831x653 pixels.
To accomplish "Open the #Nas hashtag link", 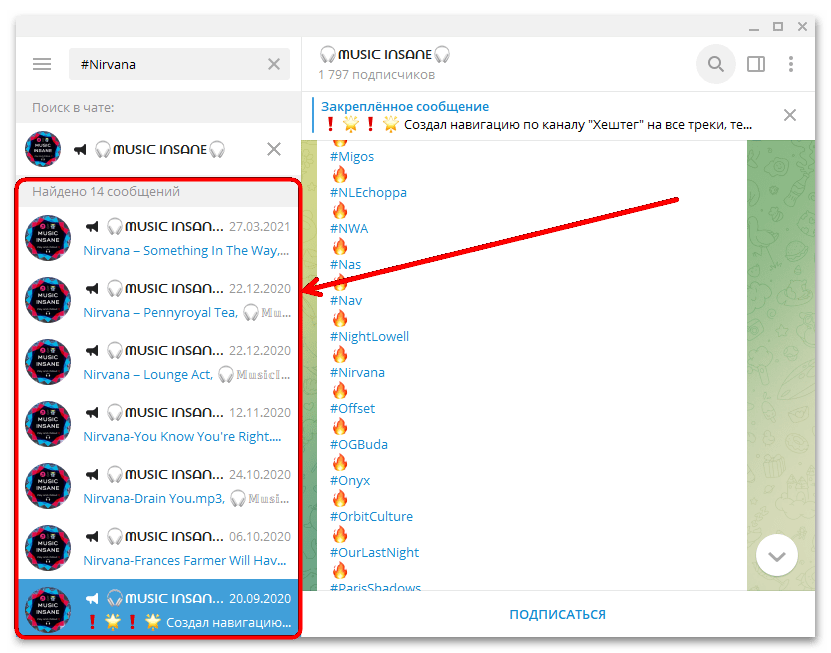I will coord(345,264).
